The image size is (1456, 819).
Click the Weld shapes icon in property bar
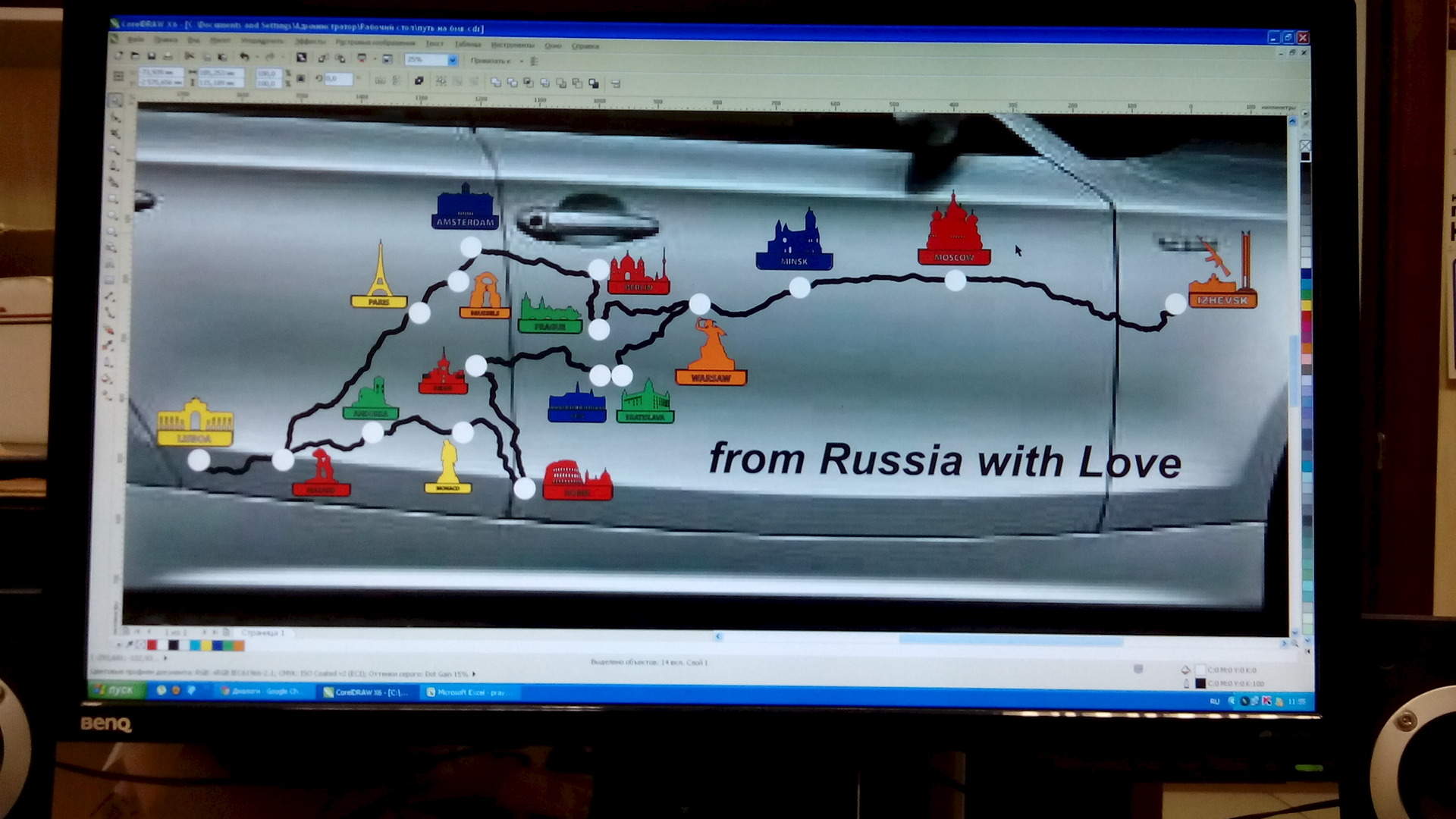495,83
